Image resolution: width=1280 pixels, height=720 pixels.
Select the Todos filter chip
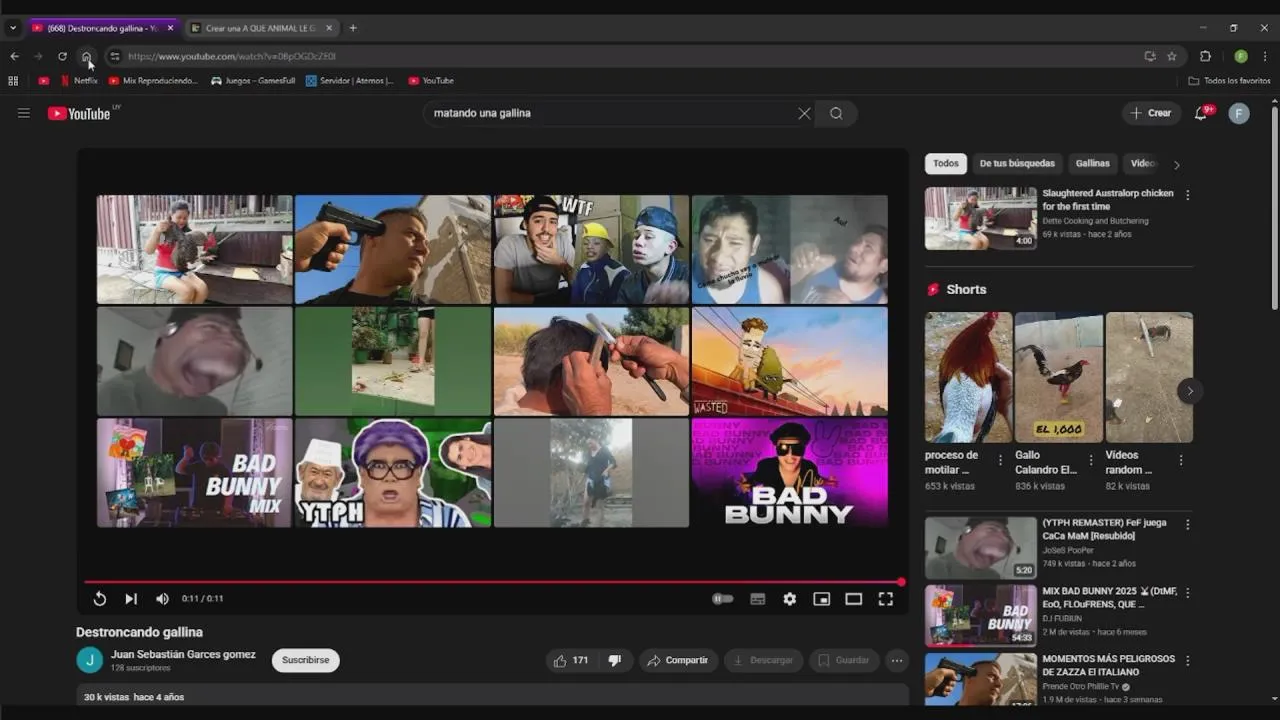946,164
